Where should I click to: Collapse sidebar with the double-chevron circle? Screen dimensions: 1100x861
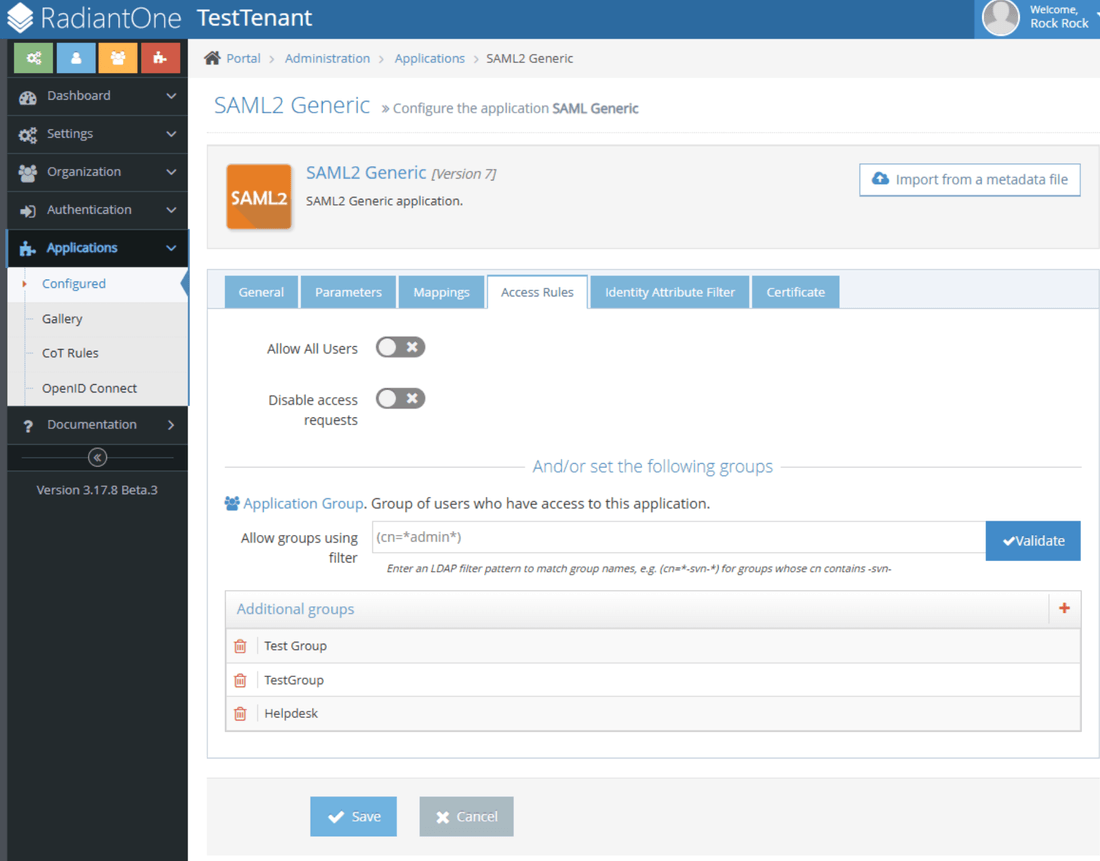click(98, 458)
